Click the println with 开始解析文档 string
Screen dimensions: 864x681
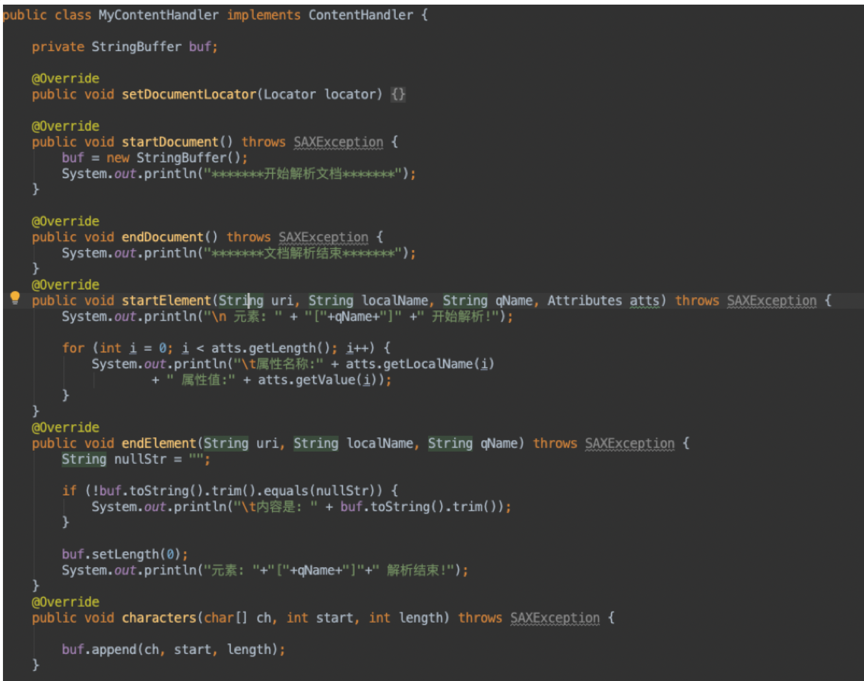239,174
